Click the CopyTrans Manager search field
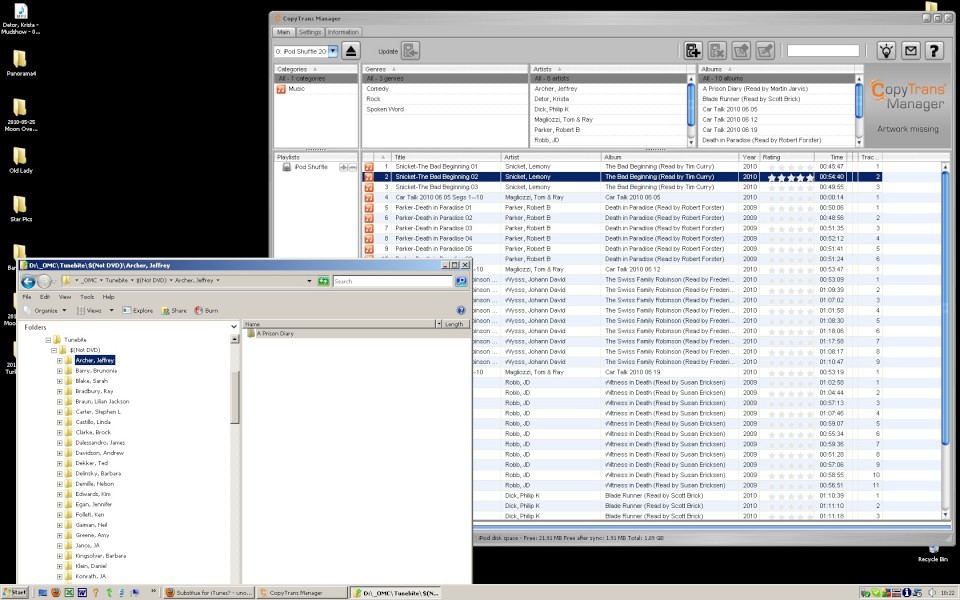 point(823,51)
